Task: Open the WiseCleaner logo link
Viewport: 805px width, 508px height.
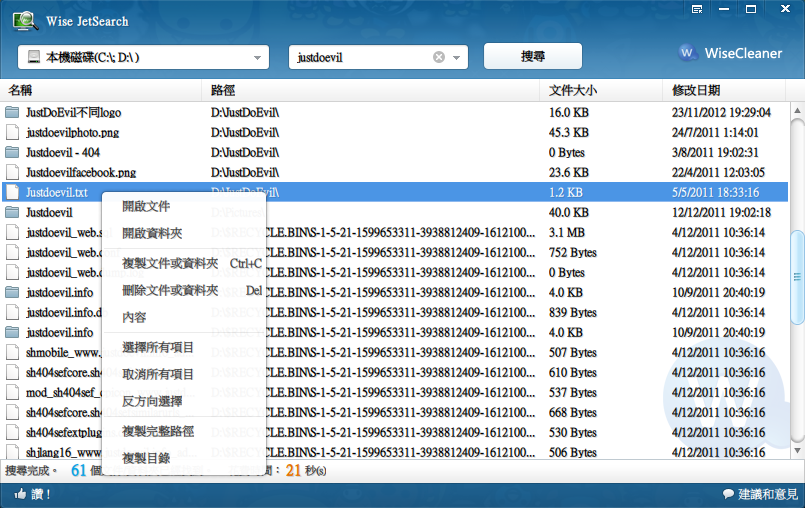Action: click(731, 53)
